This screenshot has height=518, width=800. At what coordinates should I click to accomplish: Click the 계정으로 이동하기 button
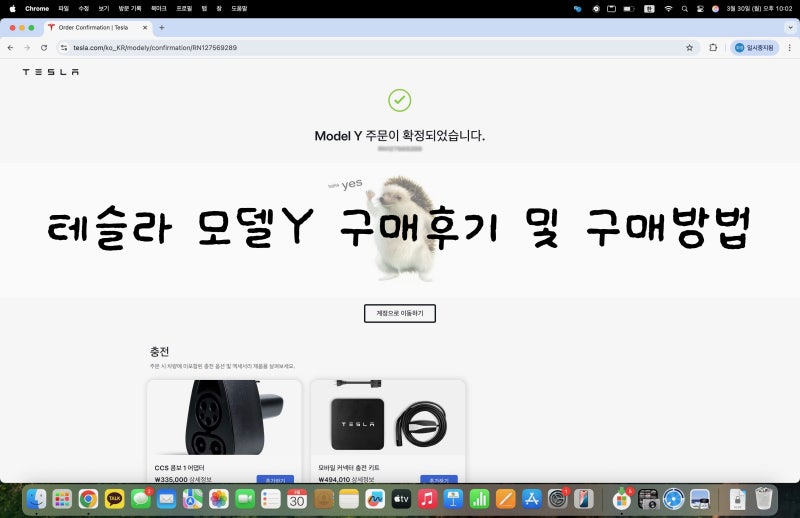click(x=399, y=313)
